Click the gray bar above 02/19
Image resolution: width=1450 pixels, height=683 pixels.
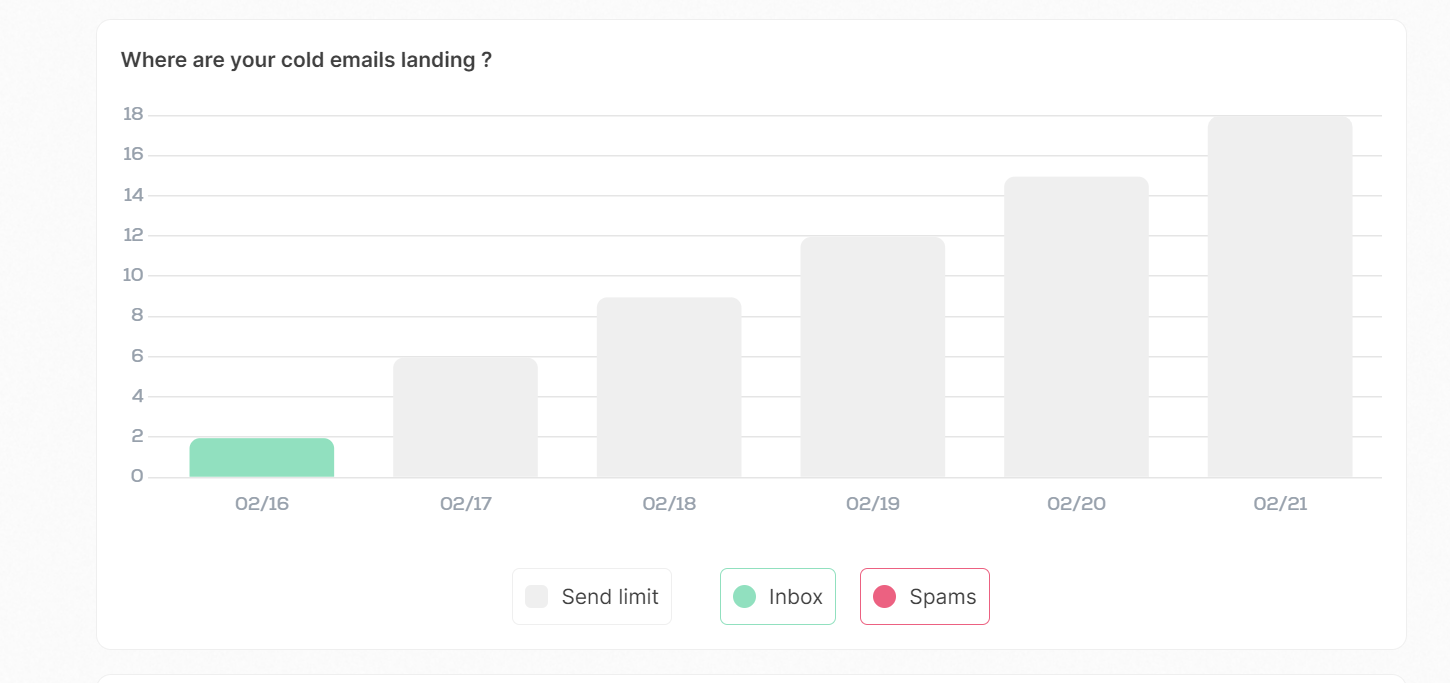coord(873,357)
